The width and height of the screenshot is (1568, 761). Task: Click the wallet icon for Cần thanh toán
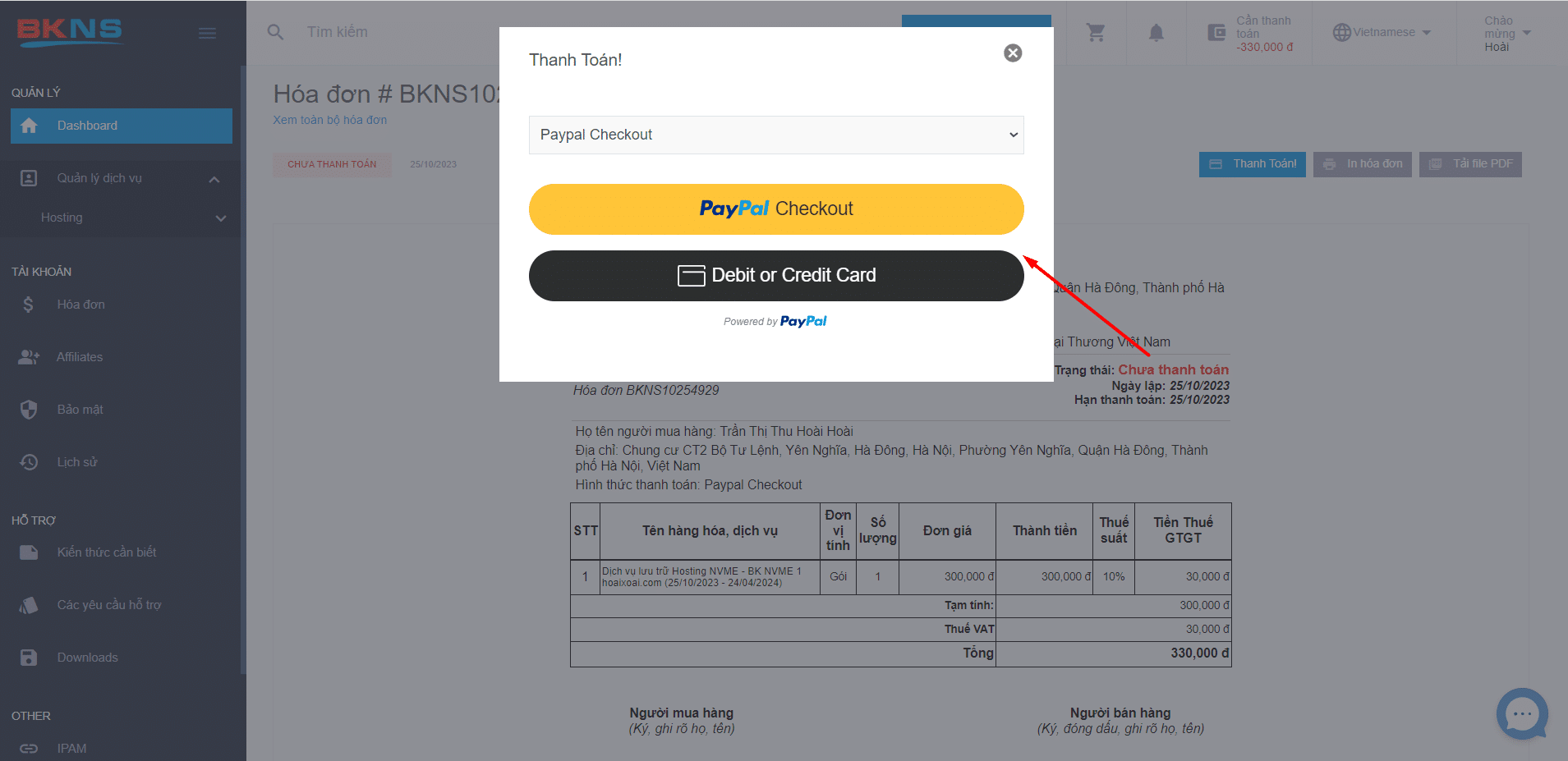click(x=1216, y=33)
